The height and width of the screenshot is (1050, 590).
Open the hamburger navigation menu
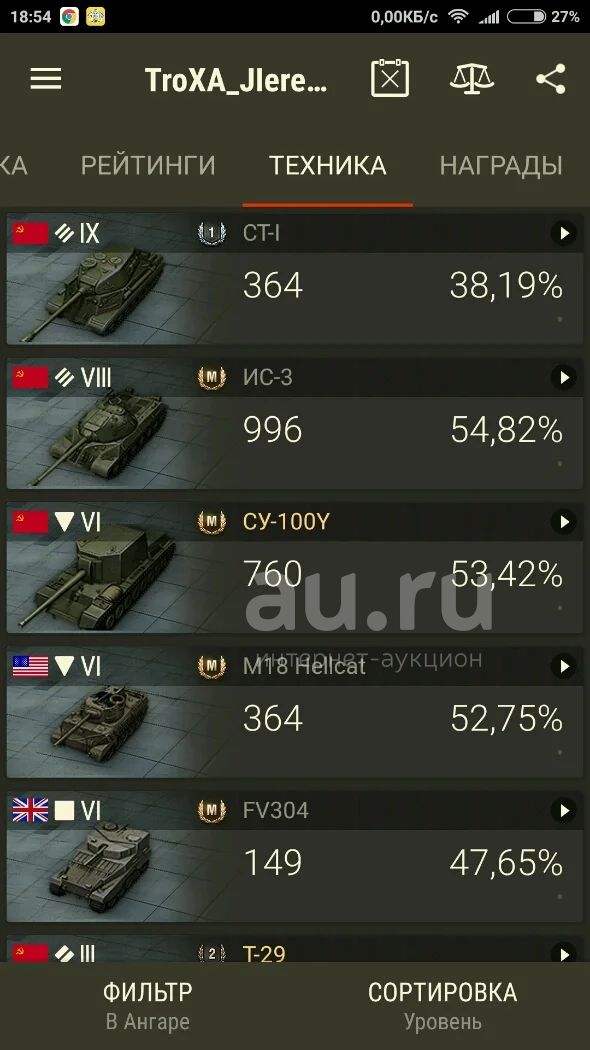[x=46, y=79]
